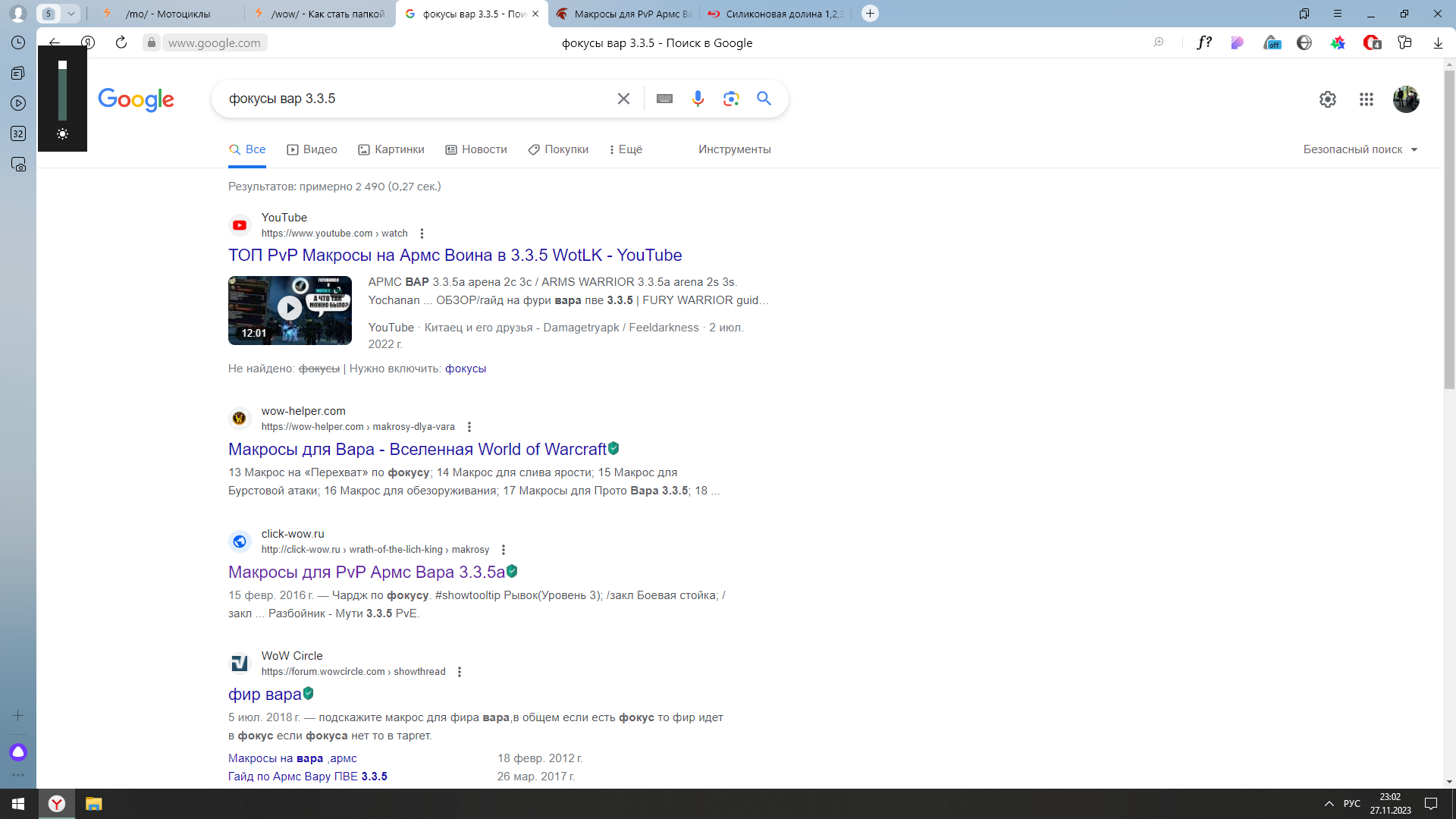Viewport: 1456px width, 819px height.
Task: Switch to the Видео tab
Action: (x=312, y=149)
